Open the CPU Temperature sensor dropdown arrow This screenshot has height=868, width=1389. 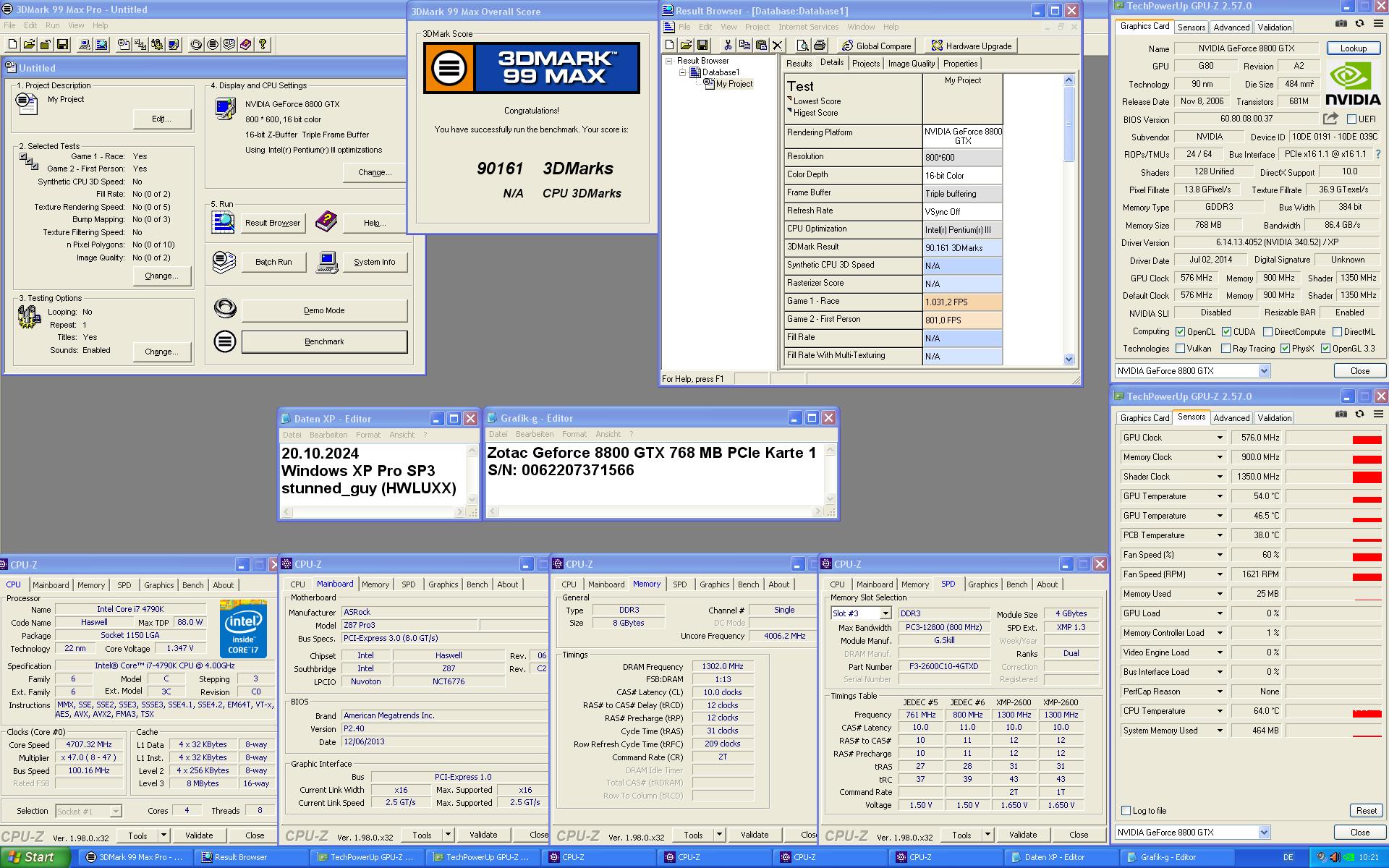click(x=1220, y=711)
